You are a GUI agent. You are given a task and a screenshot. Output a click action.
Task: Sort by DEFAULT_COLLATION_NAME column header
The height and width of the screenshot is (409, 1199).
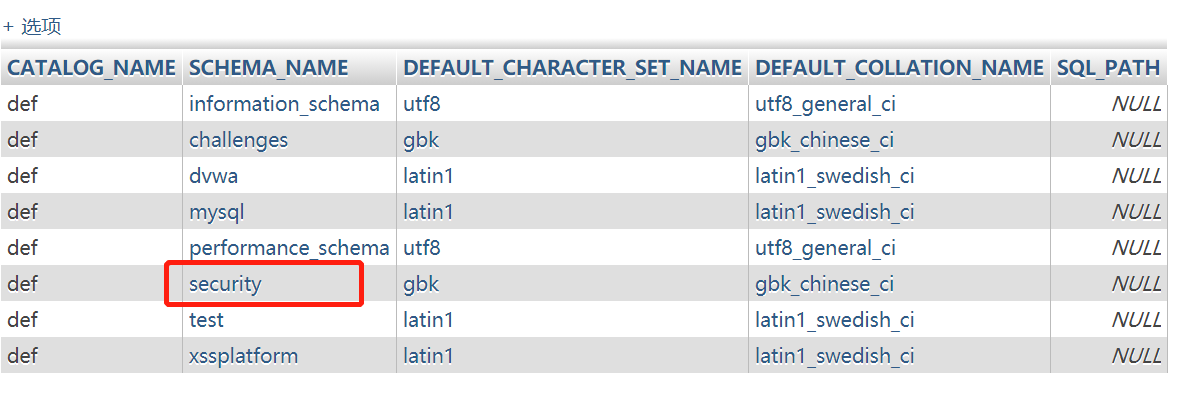coord(899,68)
